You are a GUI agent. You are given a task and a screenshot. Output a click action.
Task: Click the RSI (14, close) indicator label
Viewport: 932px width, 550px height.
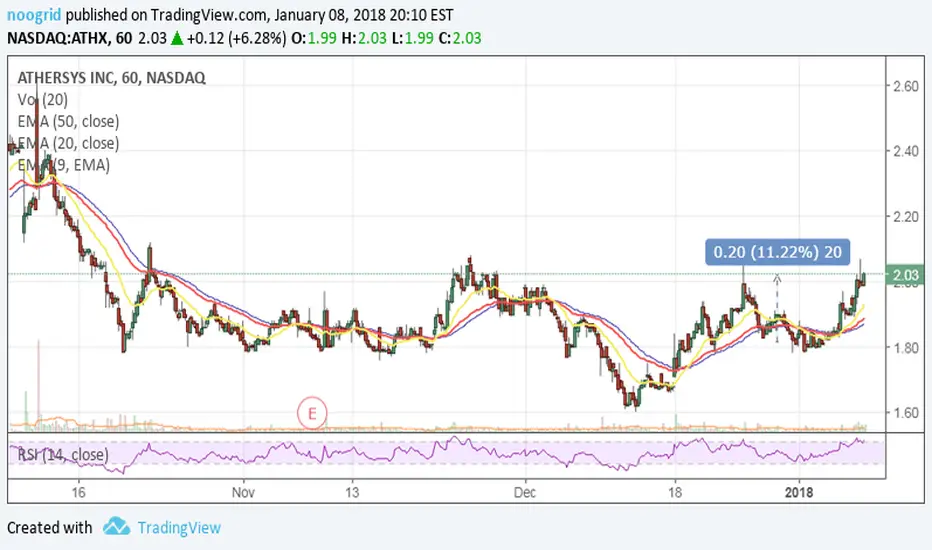point(63,455)
